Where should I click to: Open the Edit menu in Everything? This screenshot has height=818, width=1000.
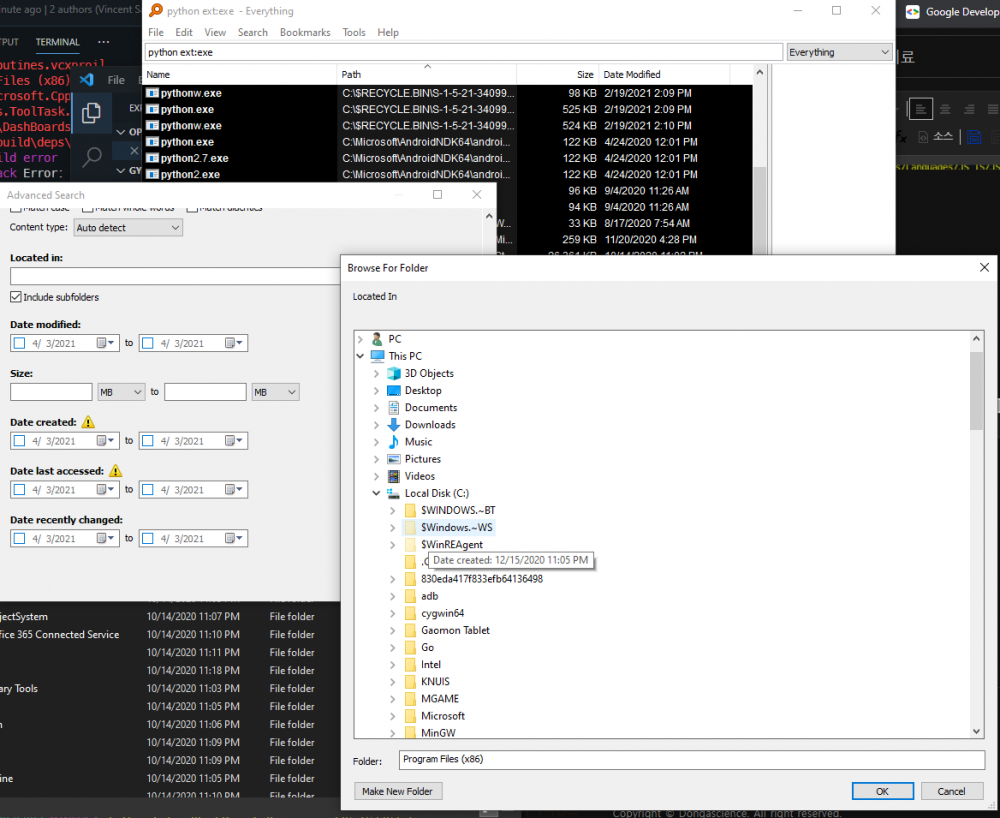184,33
